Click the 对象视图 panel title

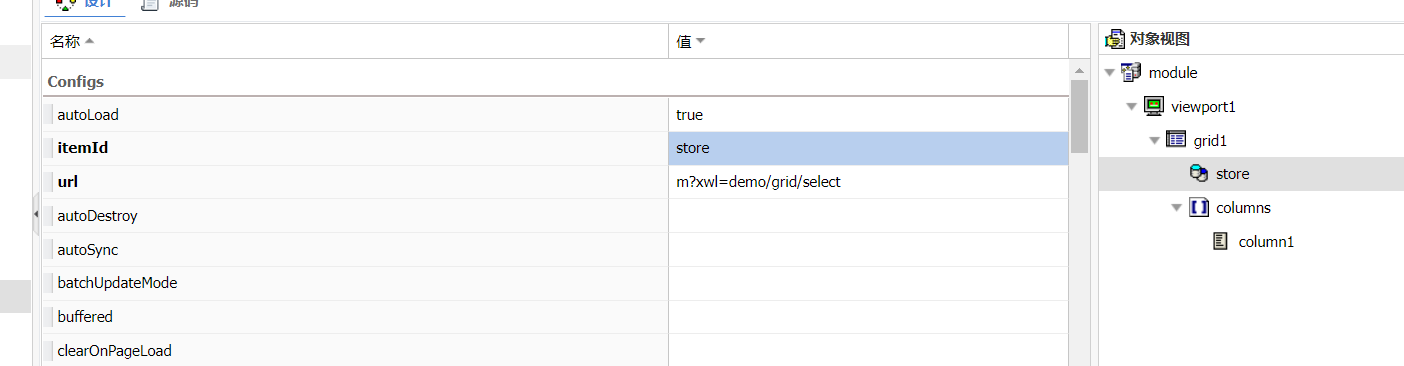1159,40
